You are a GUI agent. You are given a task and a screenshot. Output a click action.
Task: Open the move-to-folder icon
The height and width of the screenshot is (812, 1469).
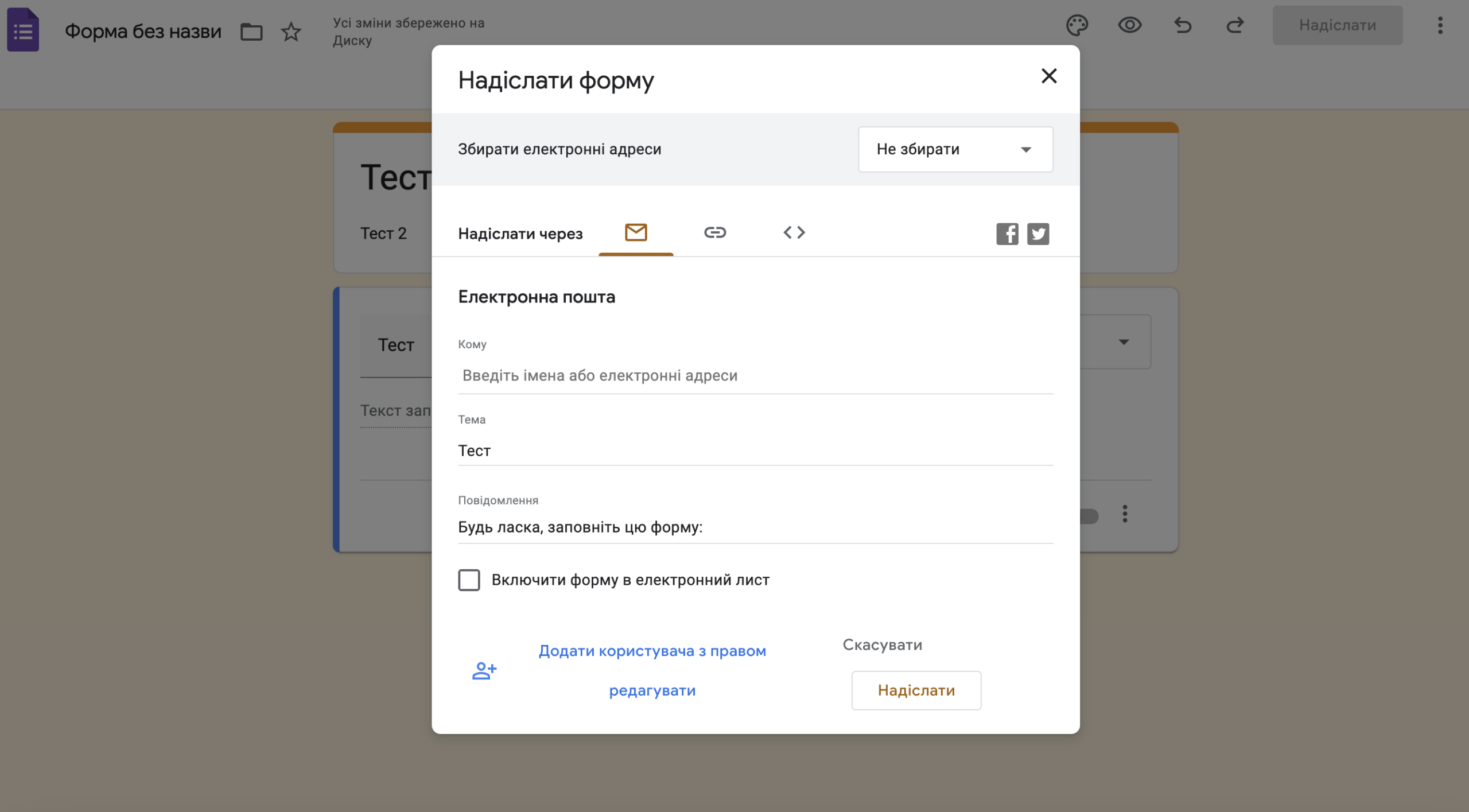click(251, 32)
